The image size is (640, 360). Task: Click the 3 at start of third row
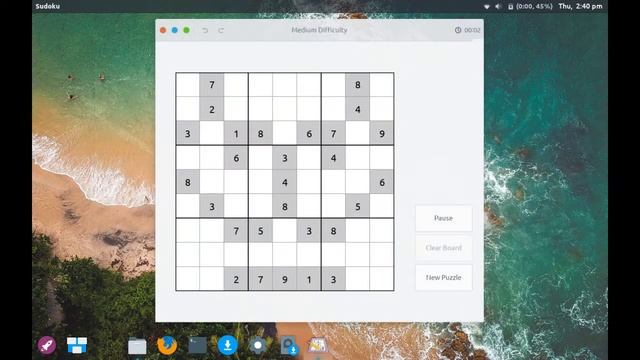(188, 133)
